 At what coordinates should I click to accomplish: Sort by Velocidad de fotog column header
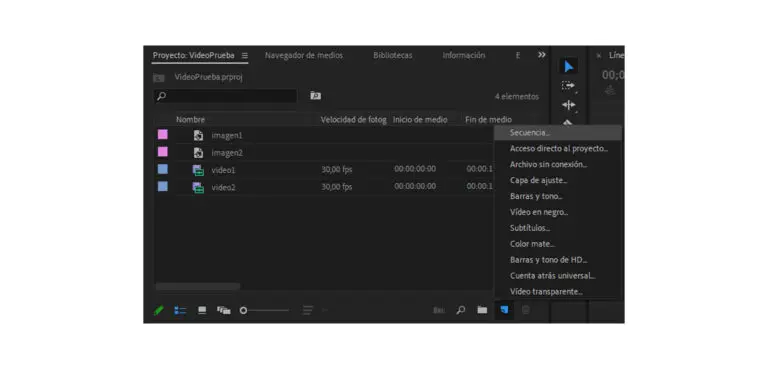point(353,120)
